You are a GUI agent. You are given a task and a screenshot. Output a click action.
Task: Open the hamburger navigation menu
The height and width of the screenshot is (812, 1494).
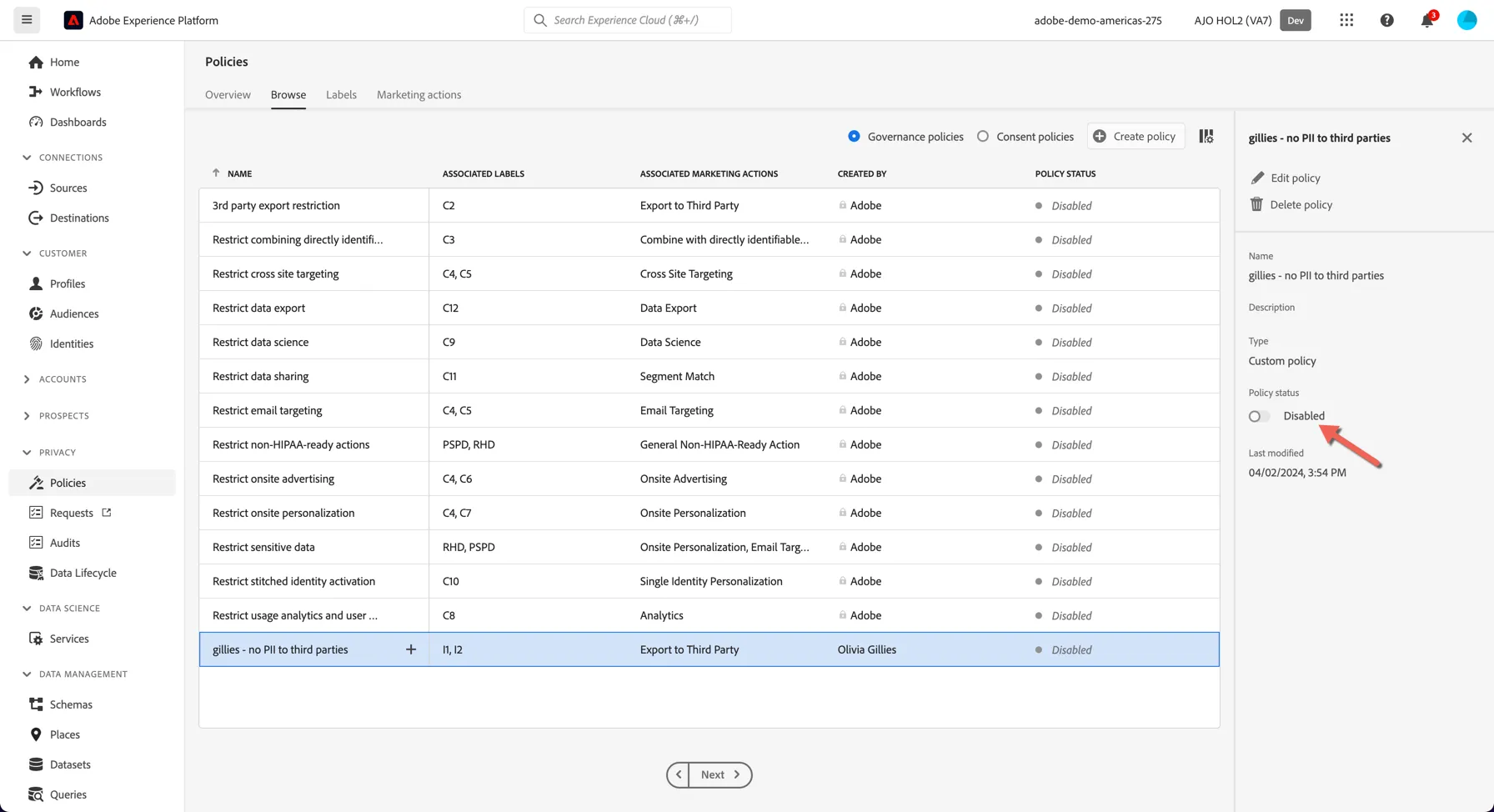click(x=27, y=20)
